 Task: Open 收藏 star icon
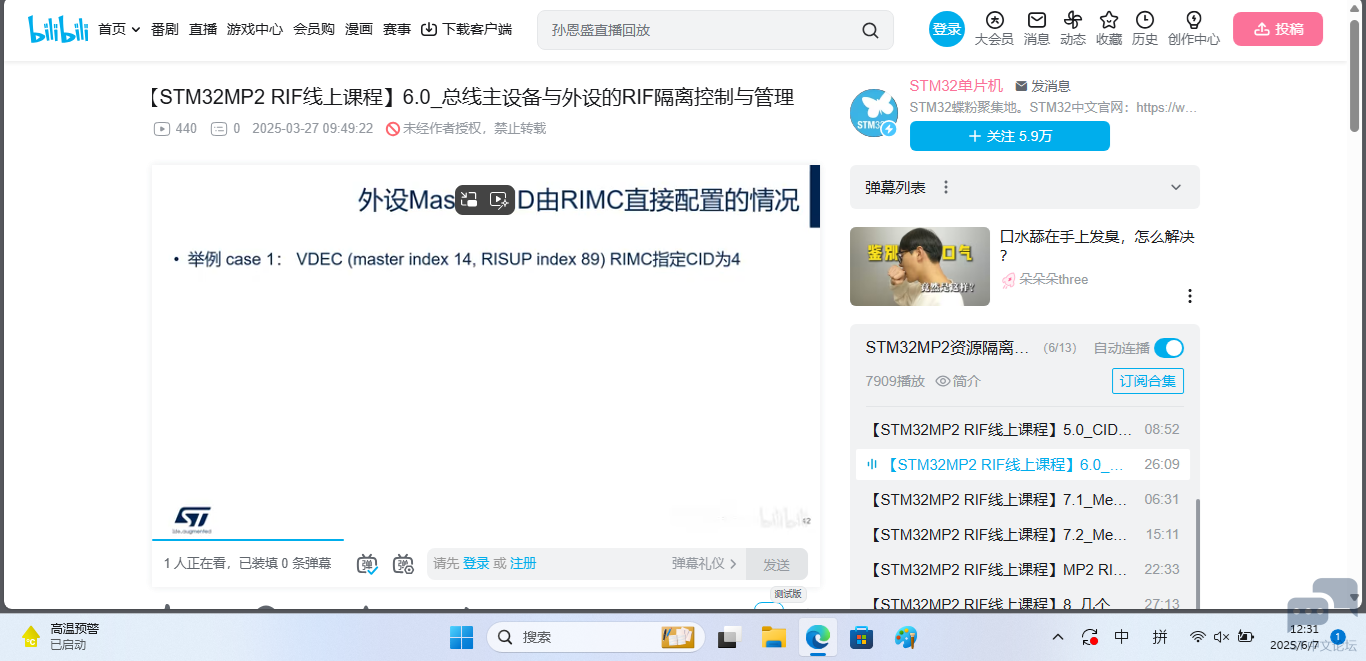click(x=1109, y=29)
